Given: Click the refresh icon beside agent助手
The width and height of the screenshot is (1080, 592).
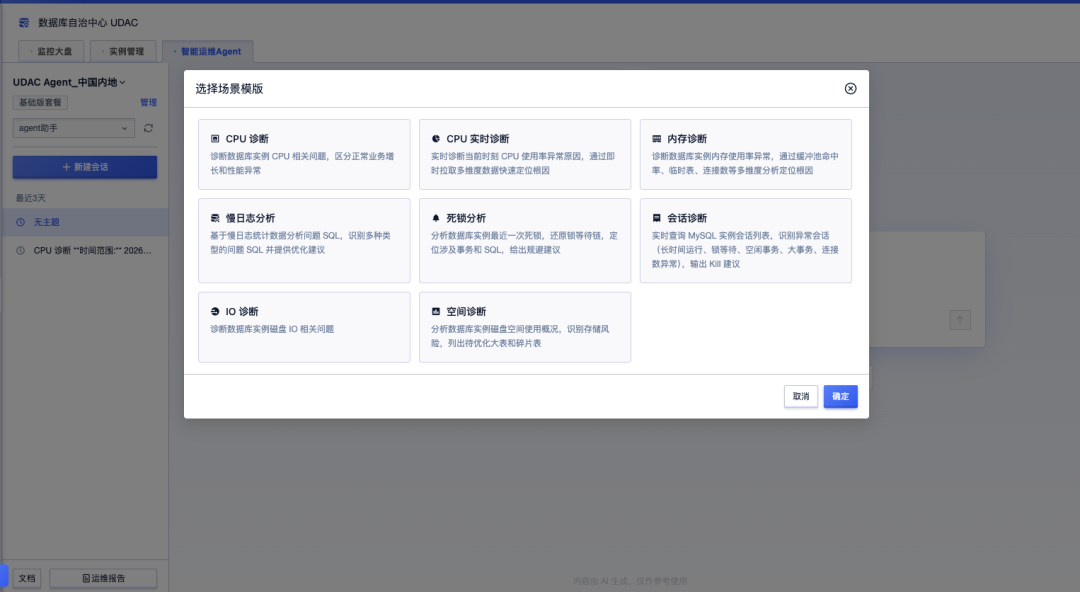Looking at the screenshot, I should click(148, 128).
